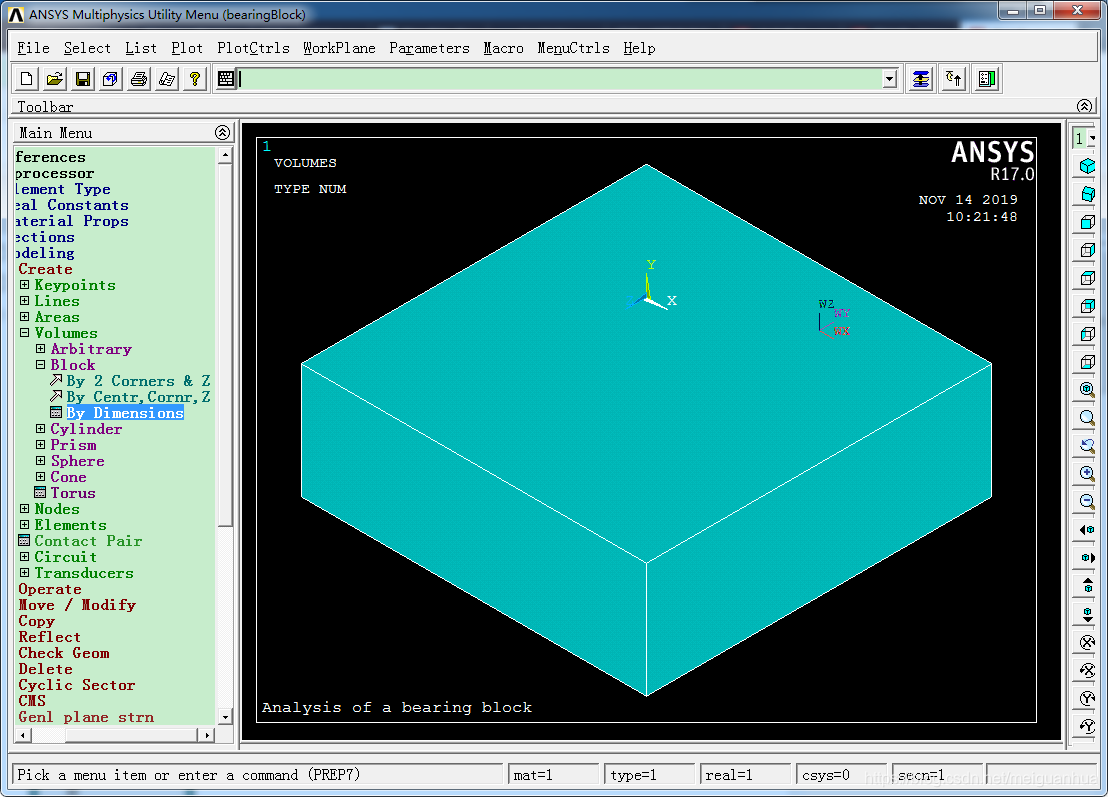1108x797 pixels.
Task: Expand the Arbitrary tree node
Action: pyautogui.click(x=41, y=349)
